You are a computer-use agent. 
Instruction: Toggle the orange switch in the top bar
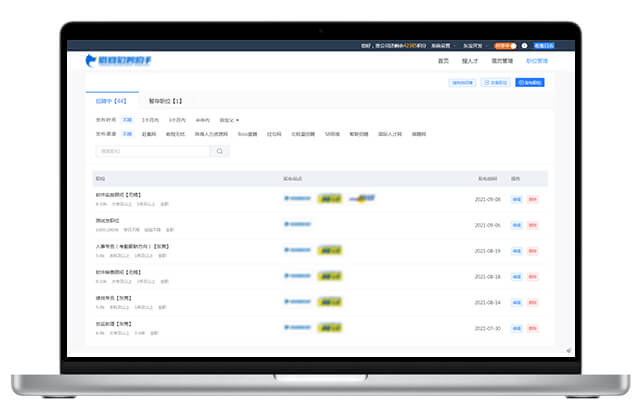pos(506,45)
